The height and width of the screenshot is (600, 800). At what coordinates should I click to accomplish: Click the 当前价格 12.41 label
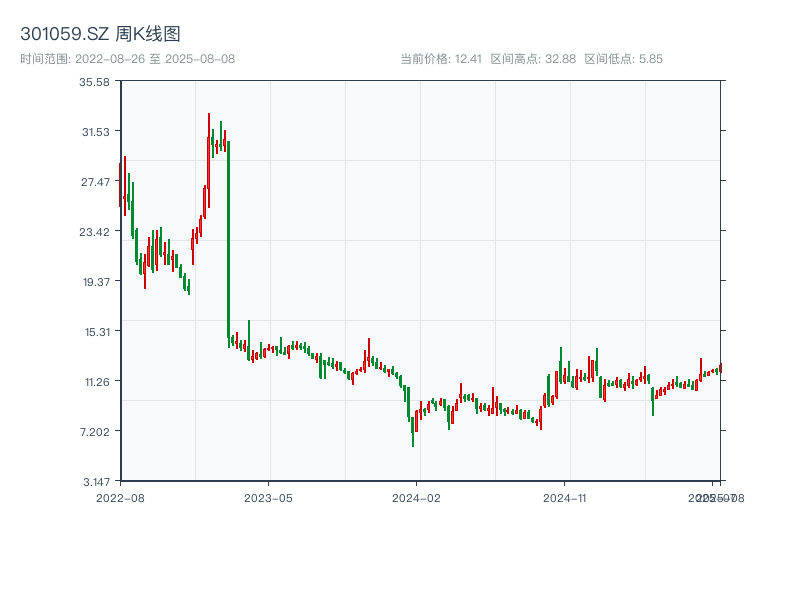pos(441,59)
